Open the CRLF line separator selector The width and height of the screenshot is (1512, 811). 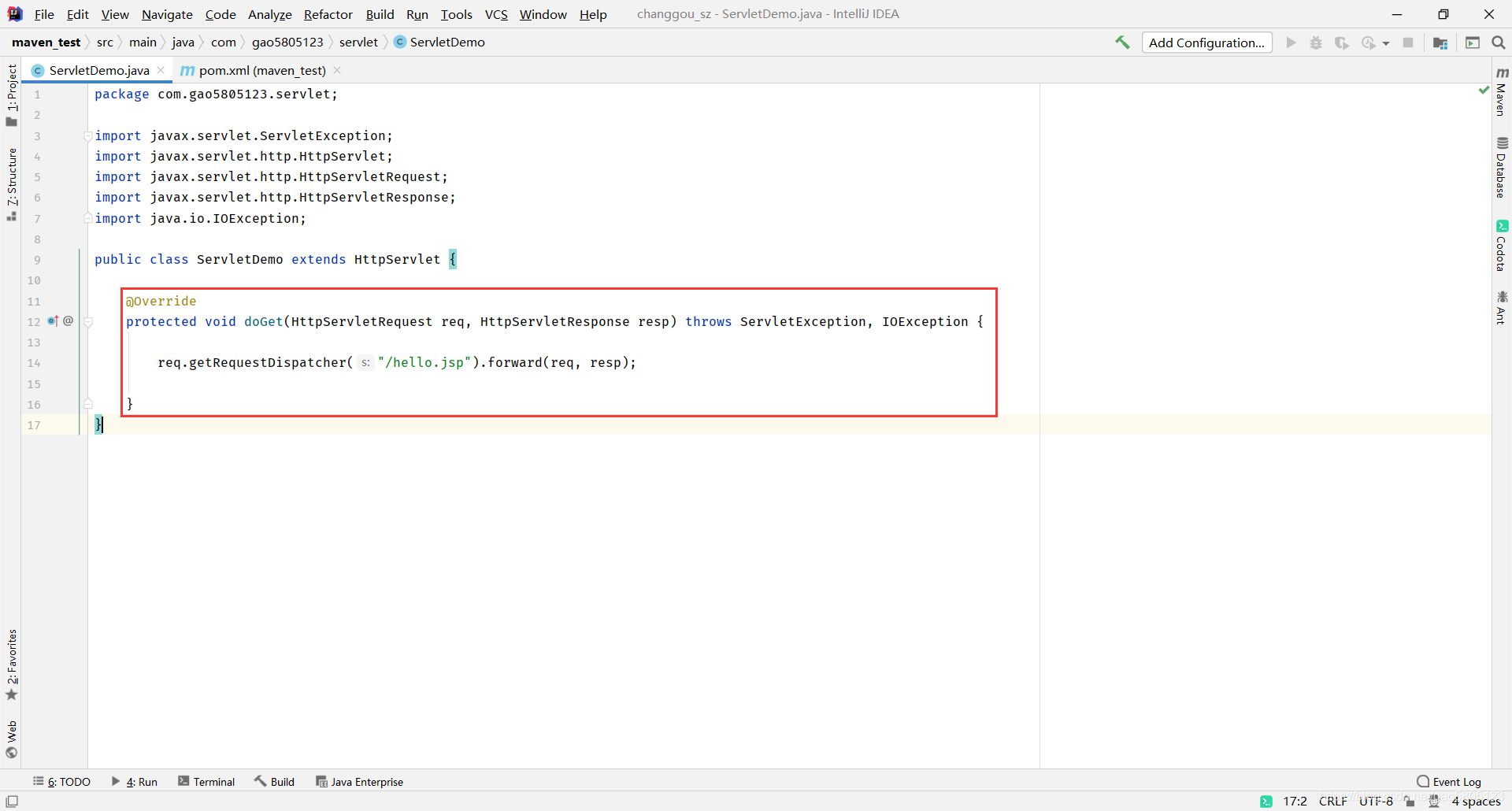click(x=1333, y=802)
